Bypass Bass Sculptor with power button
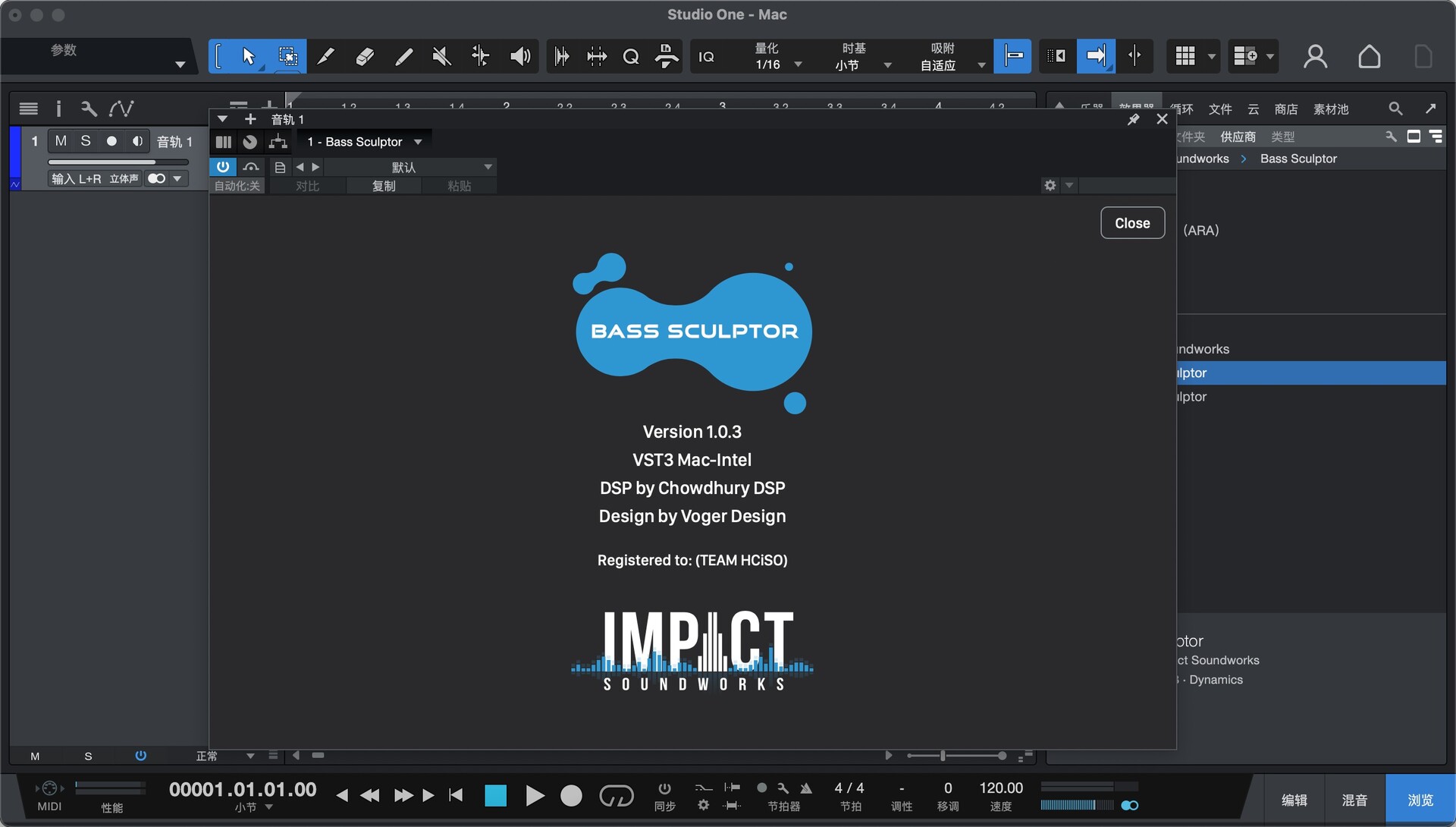 (x=223, y=167)
